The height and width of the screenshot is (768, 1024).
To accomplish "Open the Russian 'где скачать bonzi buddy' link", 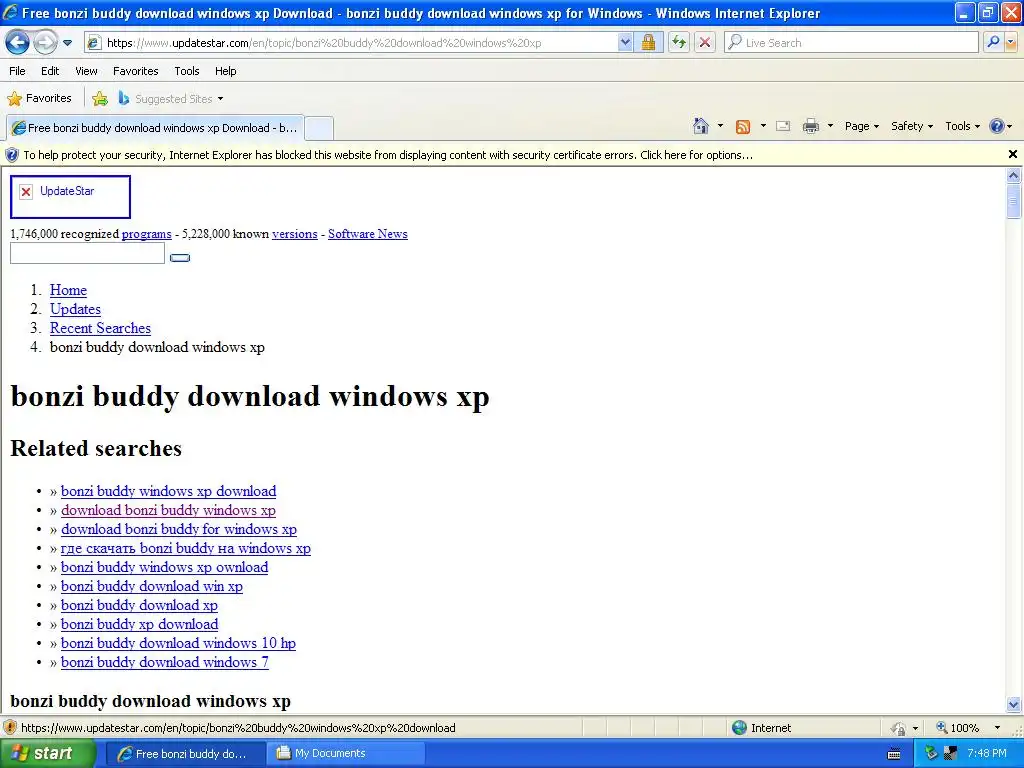I will pos(185,548).
